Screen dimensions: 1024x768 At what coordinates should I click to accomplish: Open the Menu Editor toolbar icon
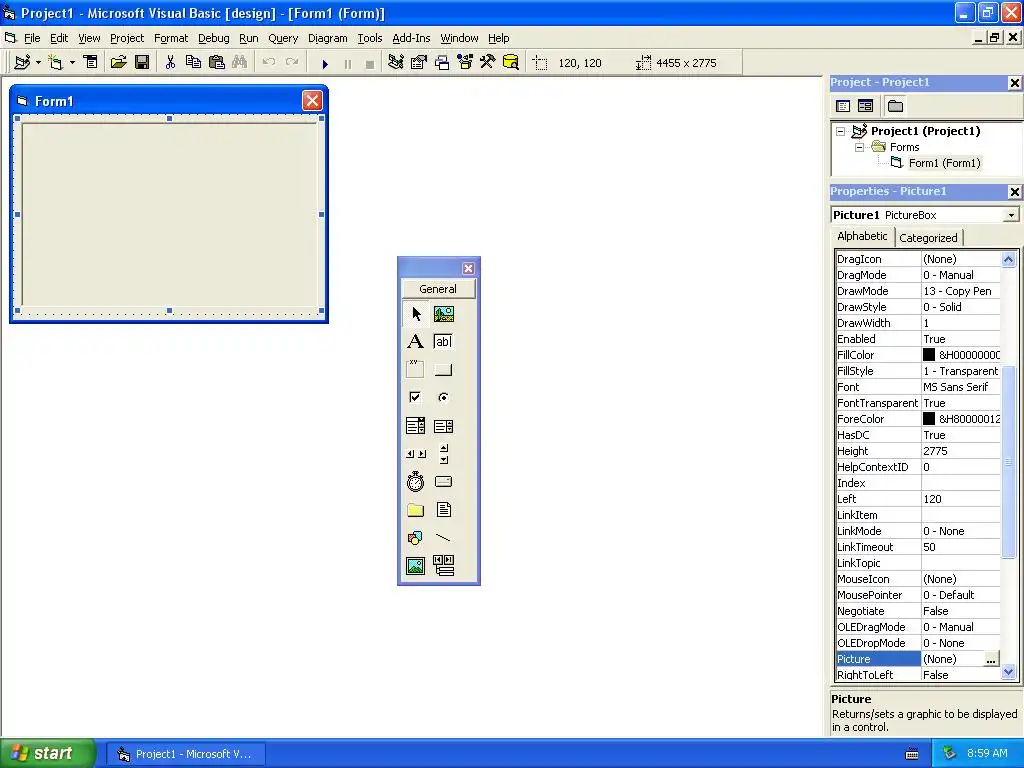point(91,63)
